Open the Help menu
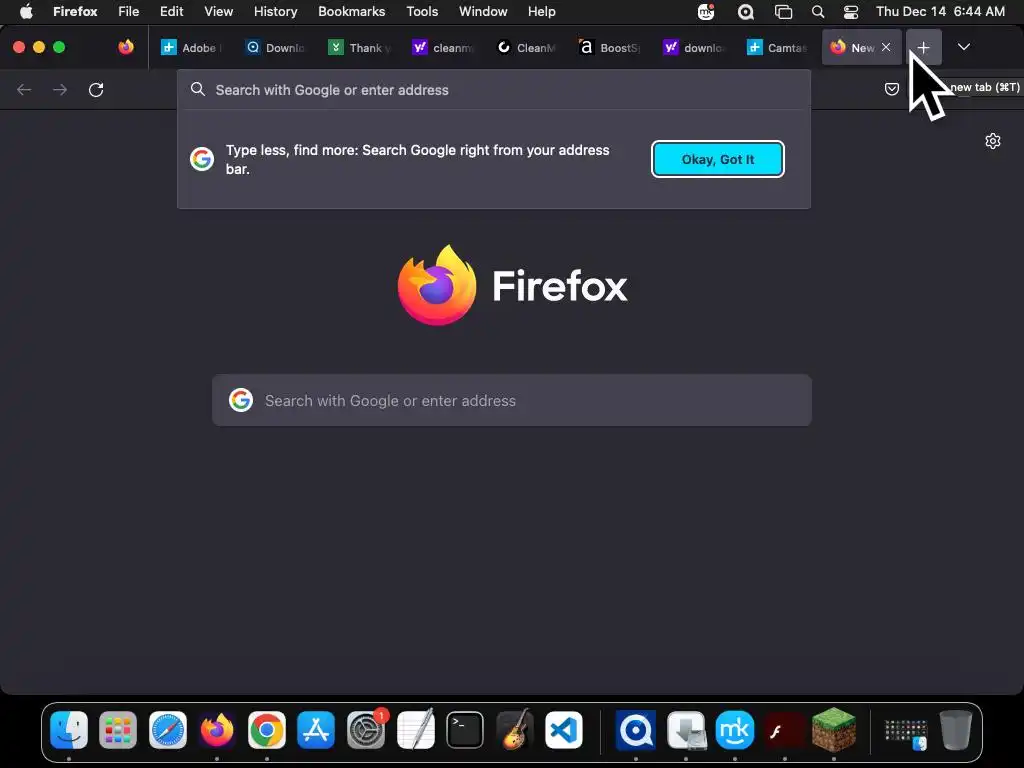This screenshot has height=768, width=1024. click(541, 11)
